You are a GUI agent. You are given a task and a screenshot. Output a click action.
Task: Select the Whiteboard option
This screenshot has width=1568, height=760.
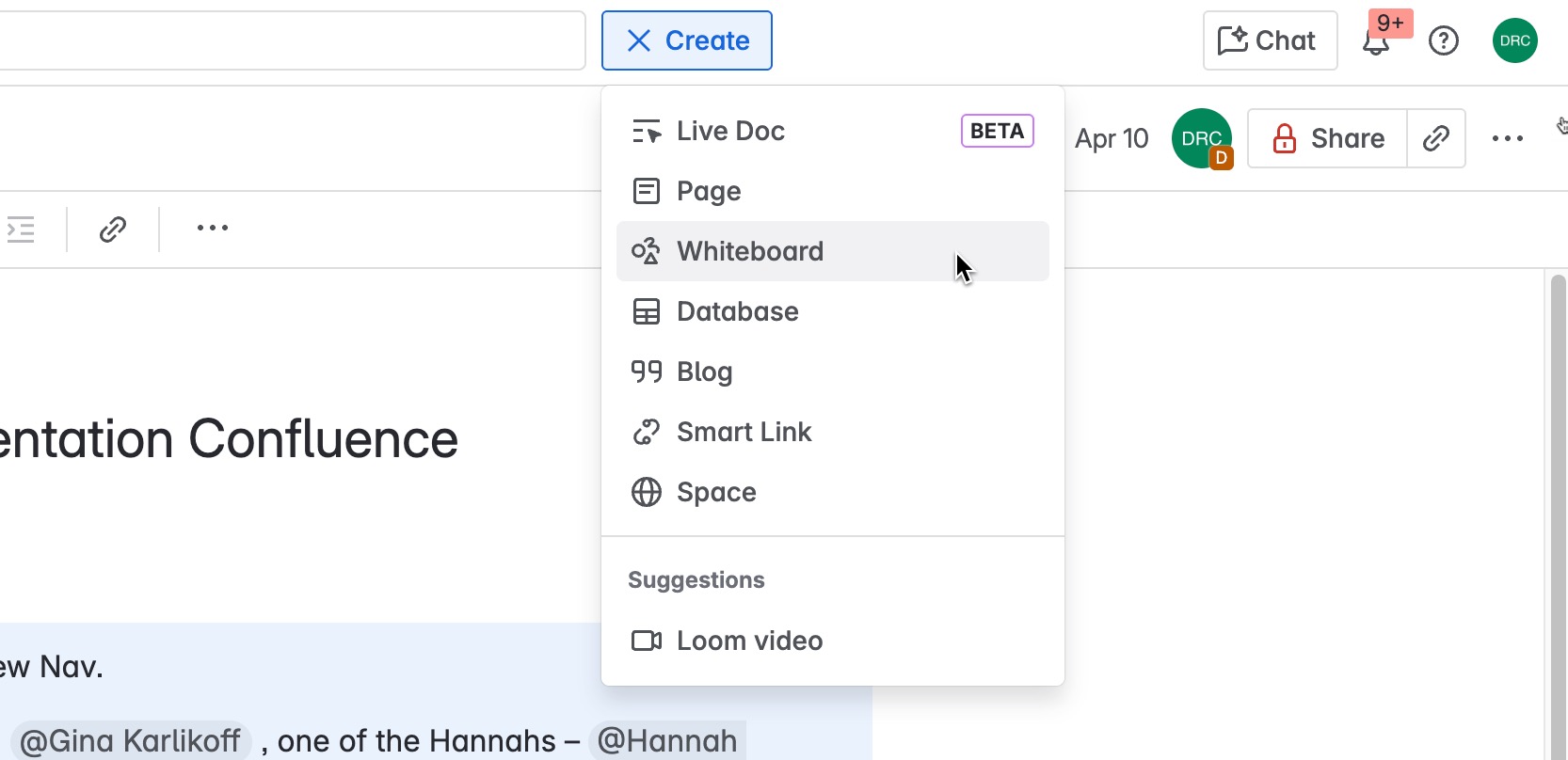(749, 252)
